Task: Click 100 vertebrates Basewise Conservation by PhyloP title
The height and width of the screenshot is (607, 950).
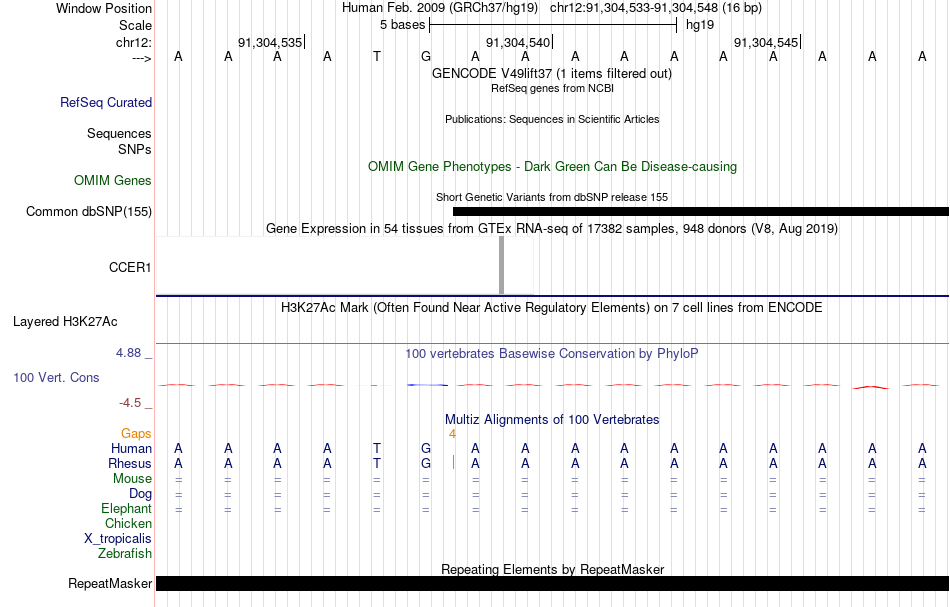Action: (x=551, y=353)
